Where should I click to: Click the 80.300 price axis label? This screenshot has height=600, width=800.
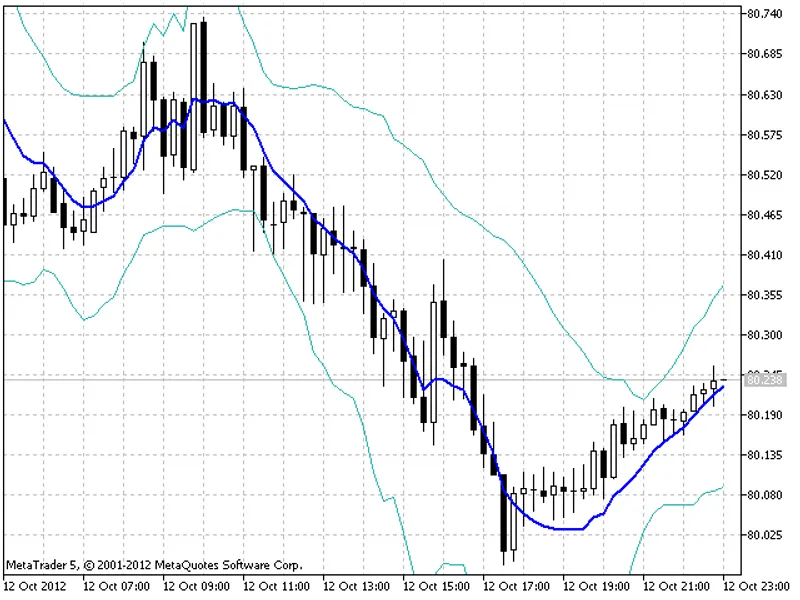764,335
